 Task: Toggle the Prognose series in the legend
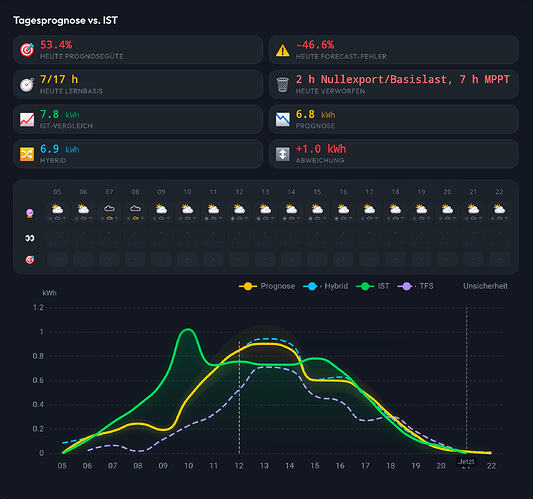point(267,286)
